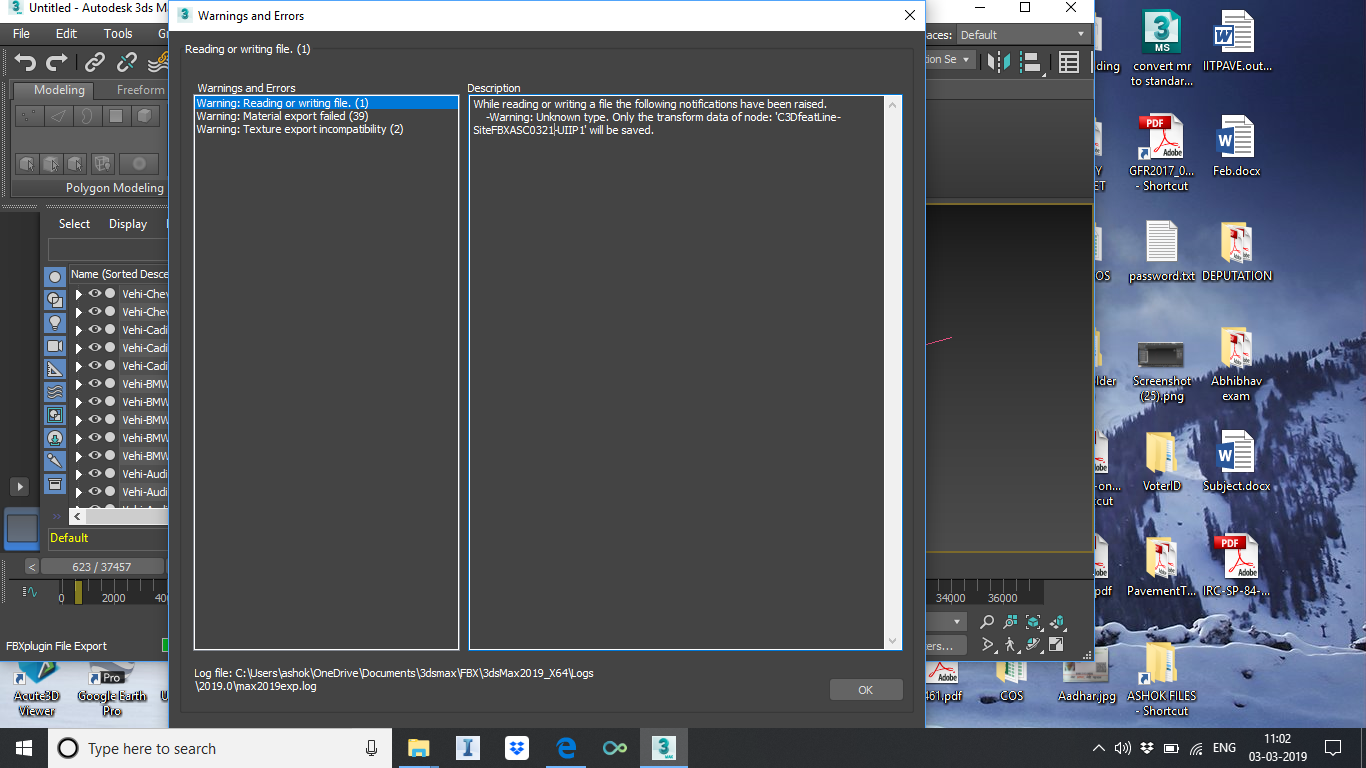Click the 623 / 37457 time slider
The height and width of the screenshot is (768, 1366).
pyautogui.click(x=102, y=567)
